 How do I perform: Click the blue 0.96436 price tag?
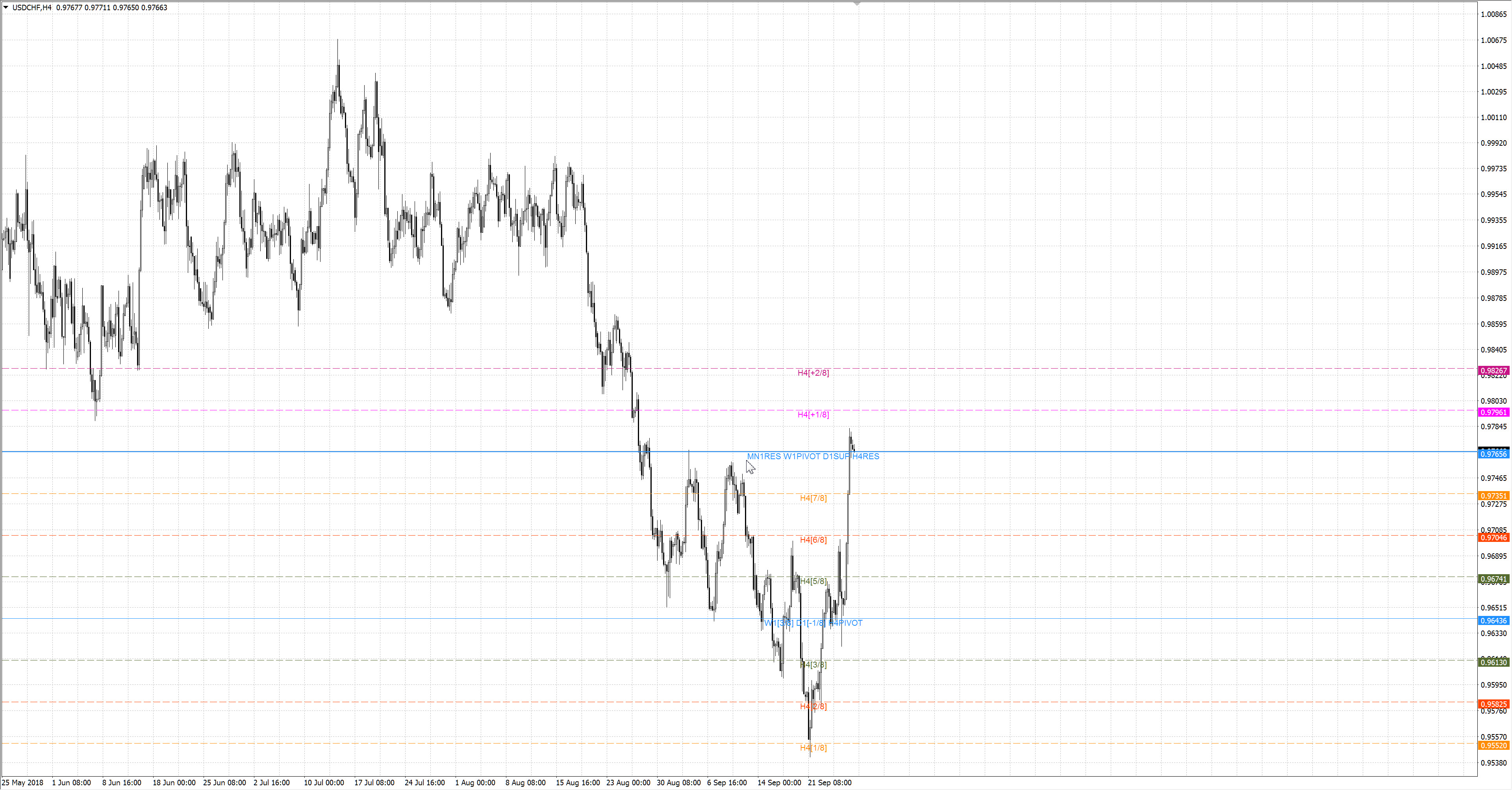point(1493,621)
